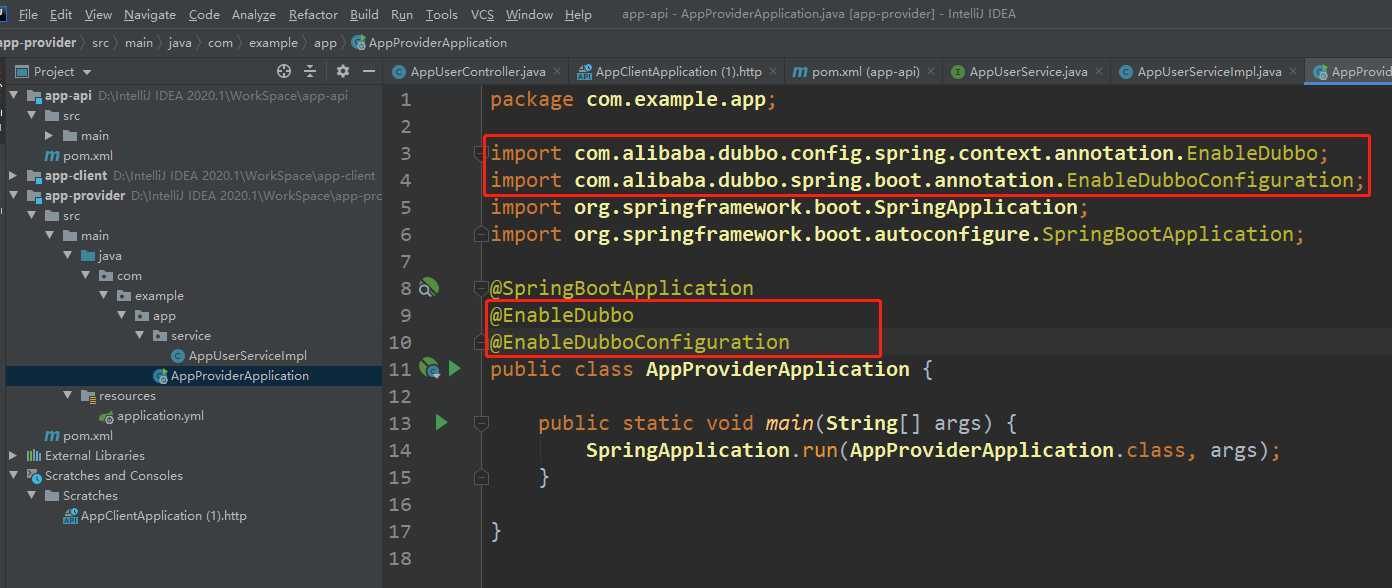The width and height of the screenshot is (1392, 588).
Task: Click 'SpringApplication' in line 14 code
Action: [x=688, y=450]
